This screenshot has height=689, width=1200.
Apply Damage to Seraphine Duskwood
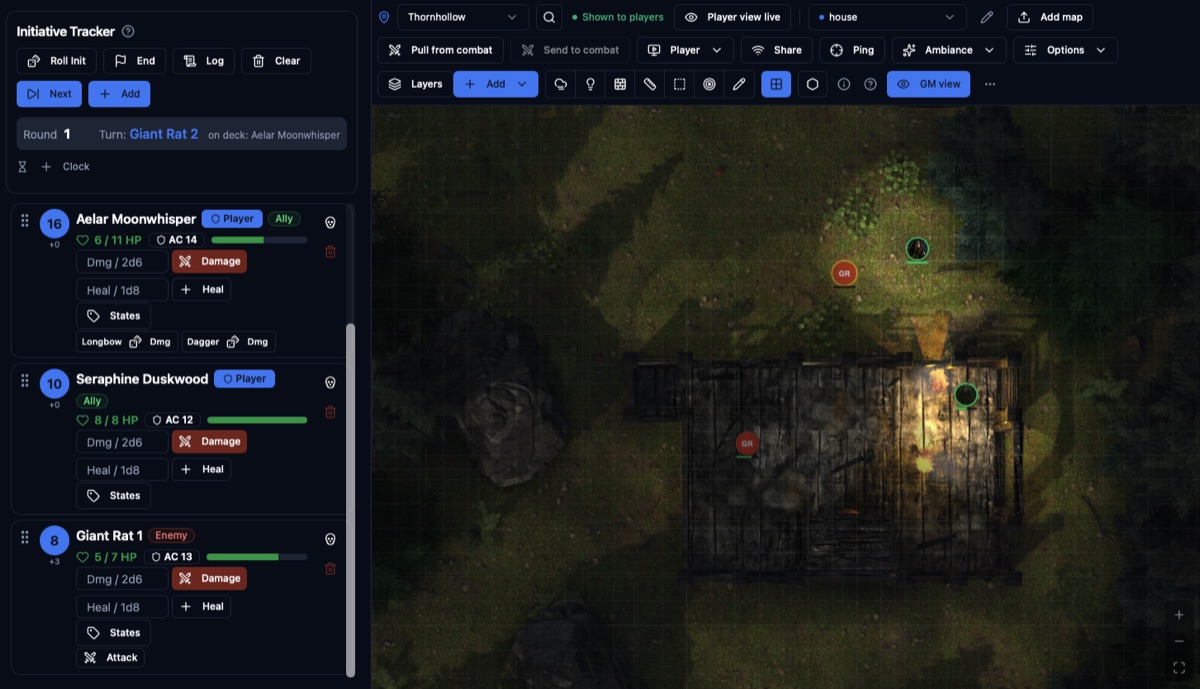click(209, 441)
